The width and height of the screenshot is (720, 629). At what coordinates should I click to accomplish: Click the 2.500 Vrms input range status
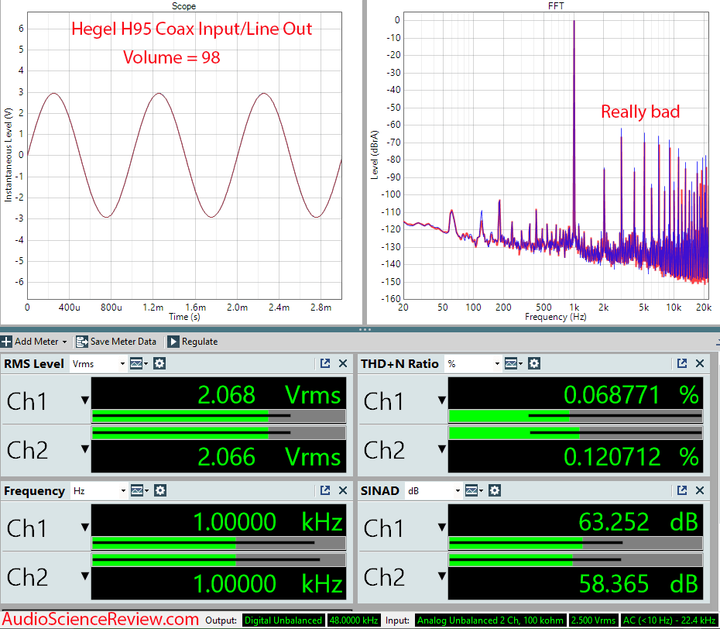click(593, 621)
